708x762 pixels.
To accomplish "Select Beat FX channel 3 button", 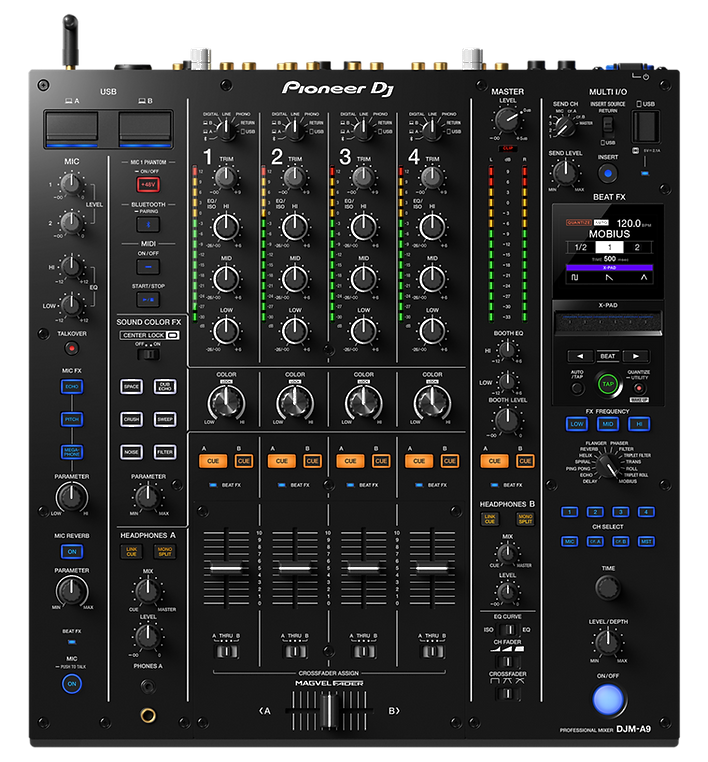I will click(x=621, y=512).
